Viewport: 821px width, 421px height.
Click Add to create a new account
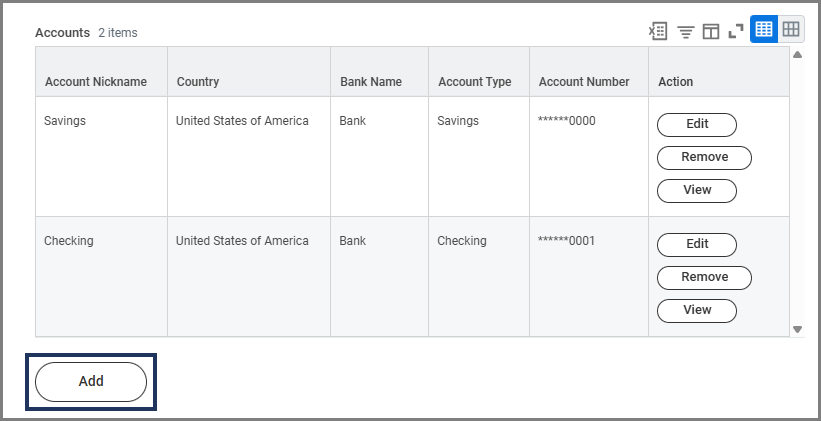pyautogui.click(x=91, y=381)
